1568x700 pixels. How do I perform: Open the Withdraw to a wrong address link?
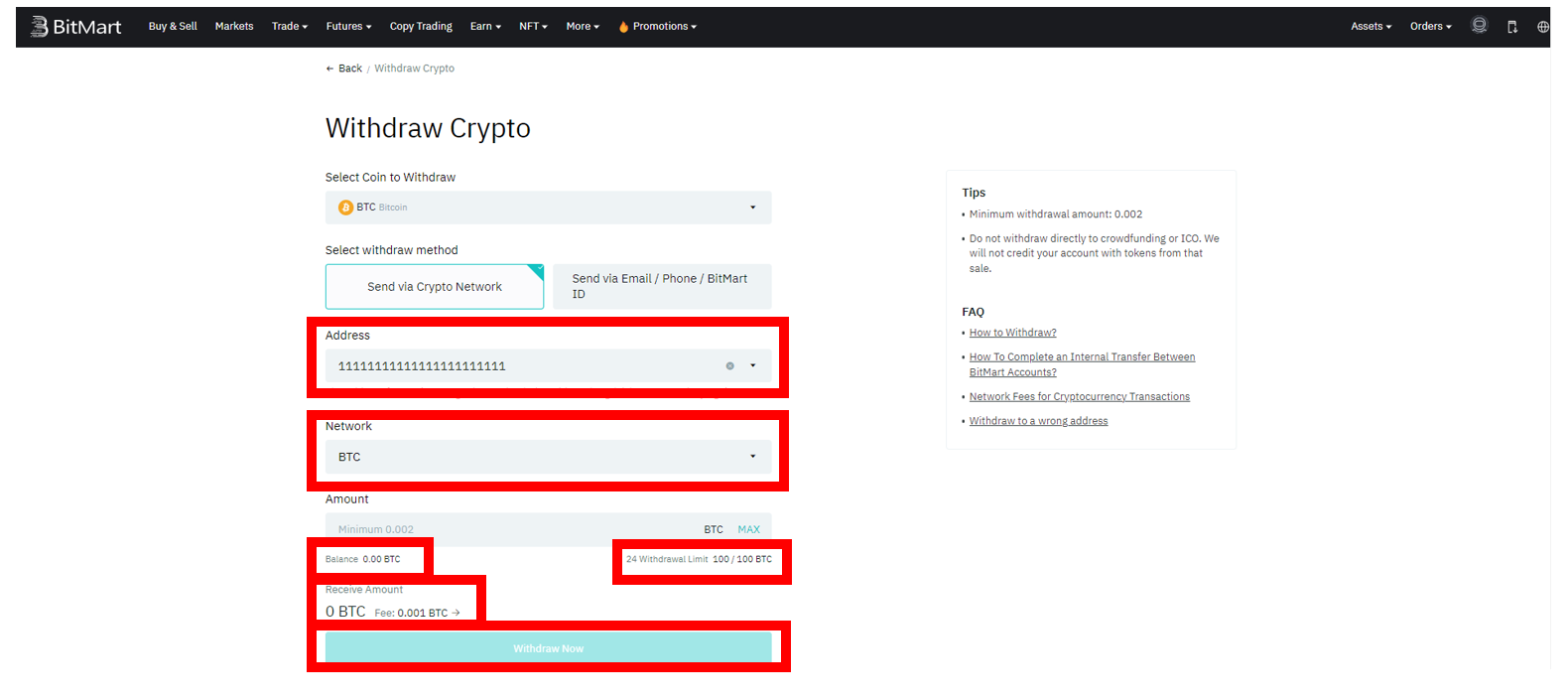tap(1038, 422)
